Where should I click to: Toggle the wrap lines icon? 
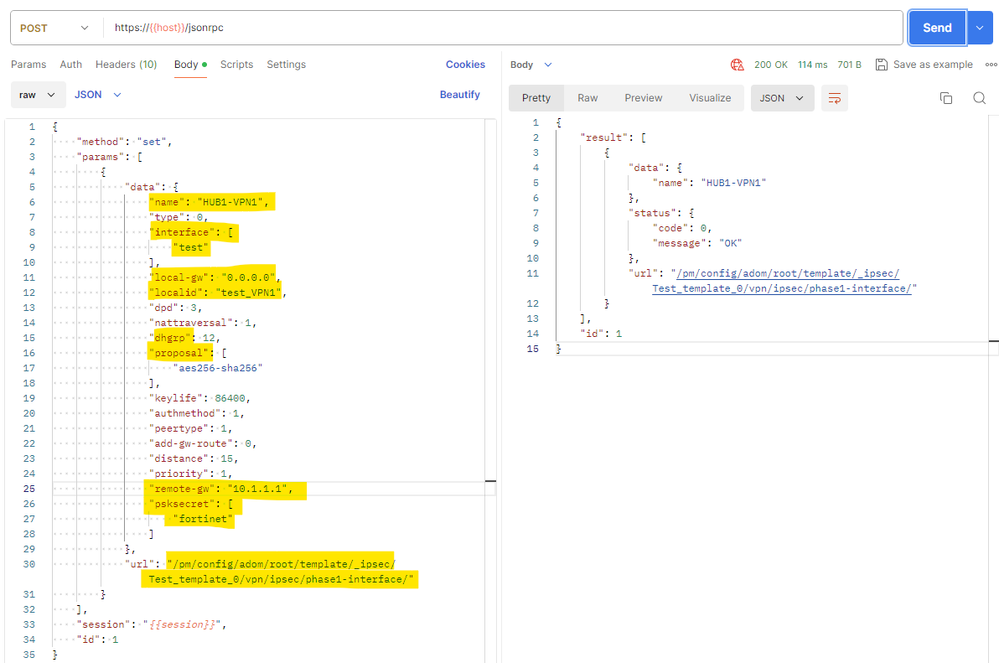[x=833, y=98]
